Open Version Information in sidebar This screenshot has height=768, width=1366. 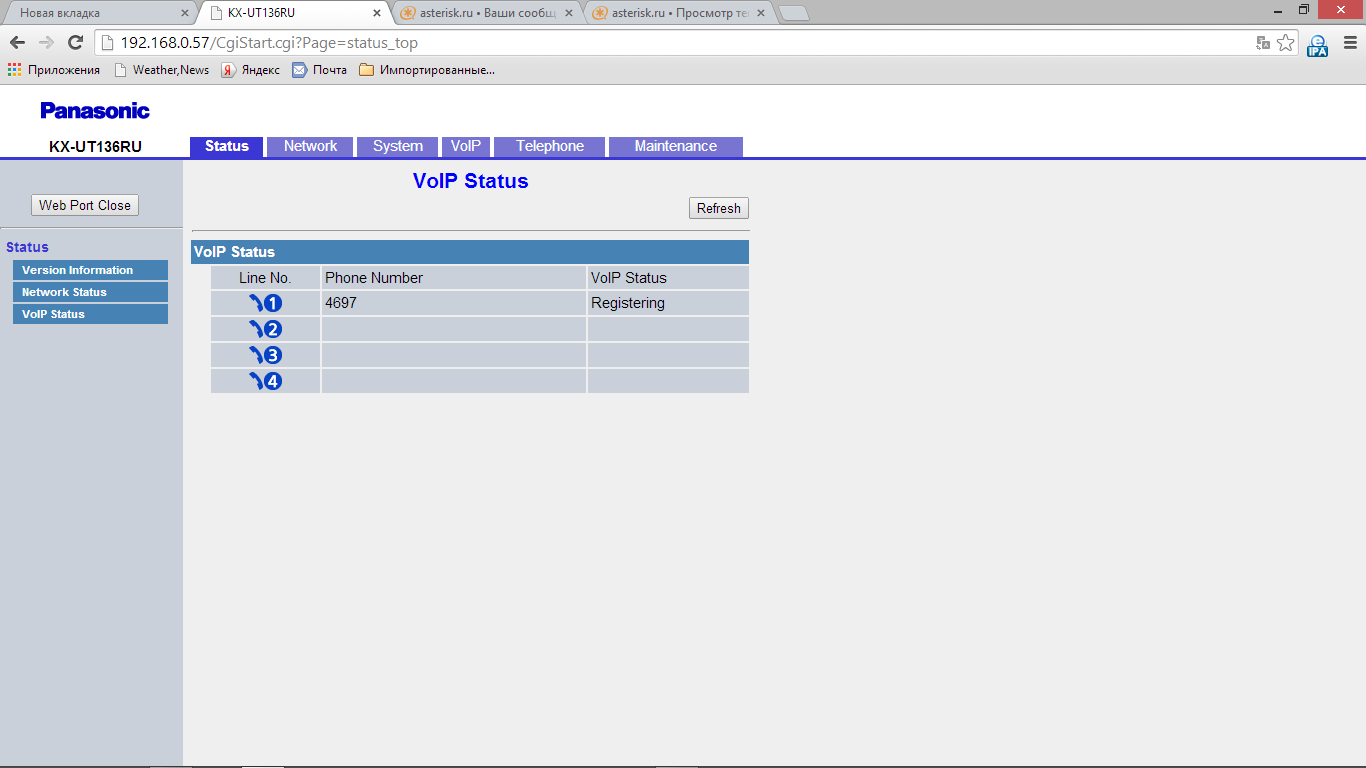pos(89,270)
